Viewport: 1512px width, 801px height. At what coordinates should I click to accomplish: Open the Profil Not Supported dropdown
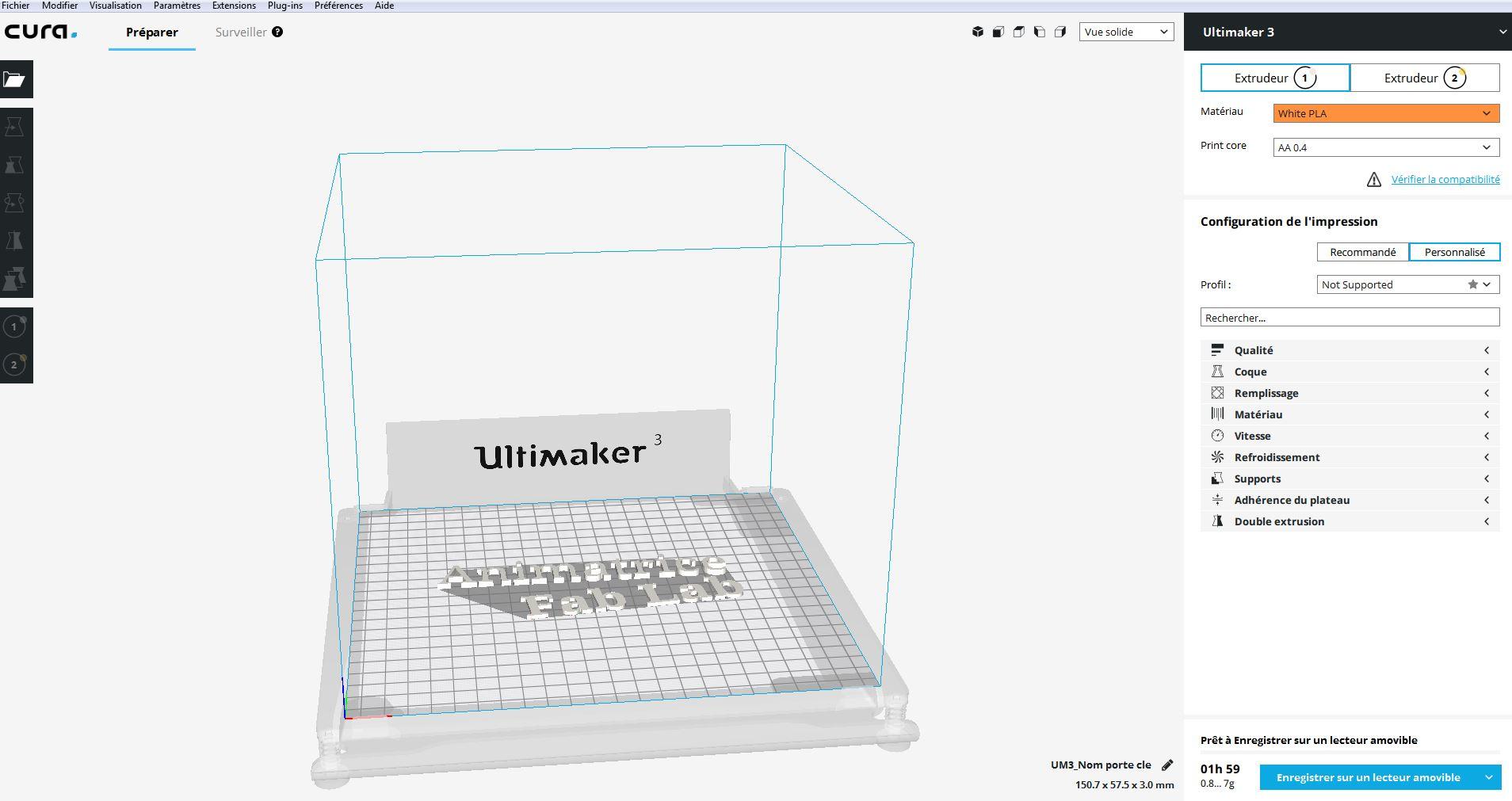tap(1408, 284)
